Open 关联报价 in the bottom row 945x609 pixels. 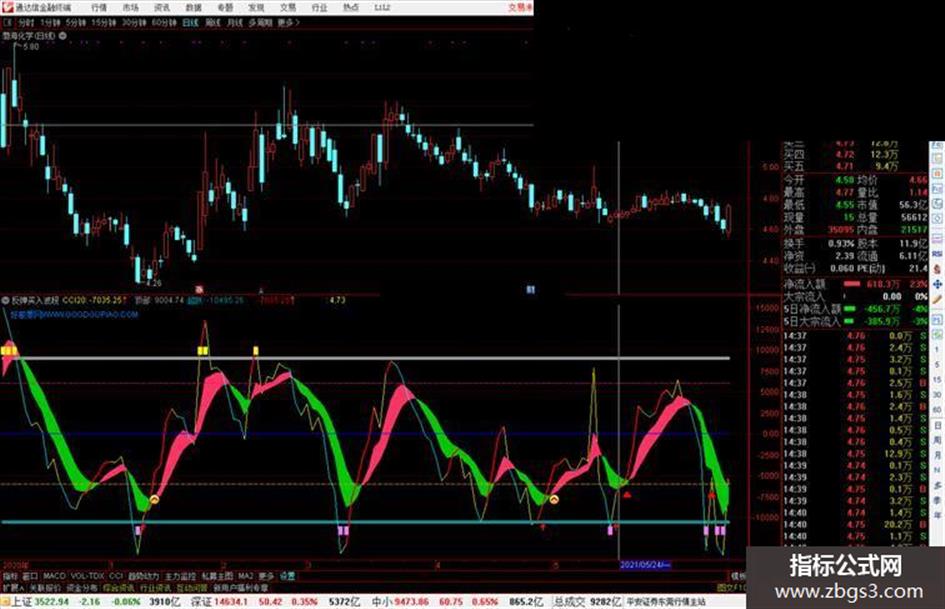pos(45,587)
